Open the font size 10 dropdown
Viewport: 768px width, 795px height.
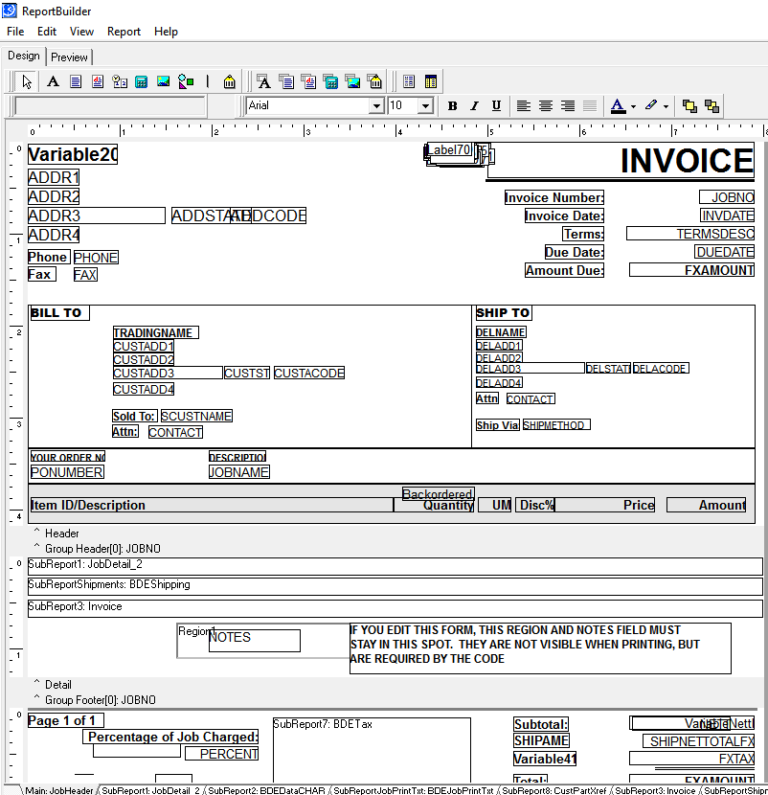pyautogui.click(x=426, y=106)
